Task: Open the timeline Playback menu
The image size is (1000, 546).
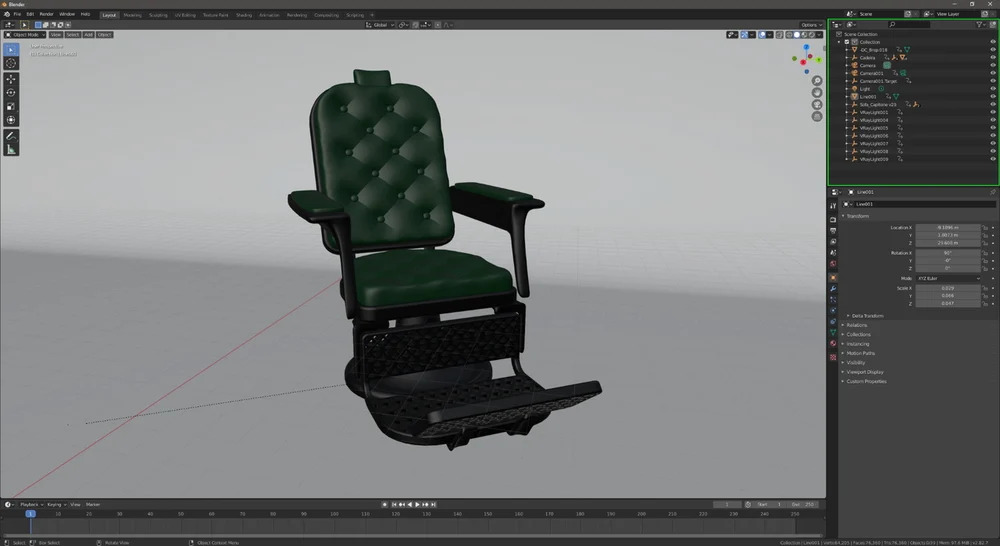Action: (31, 505)
